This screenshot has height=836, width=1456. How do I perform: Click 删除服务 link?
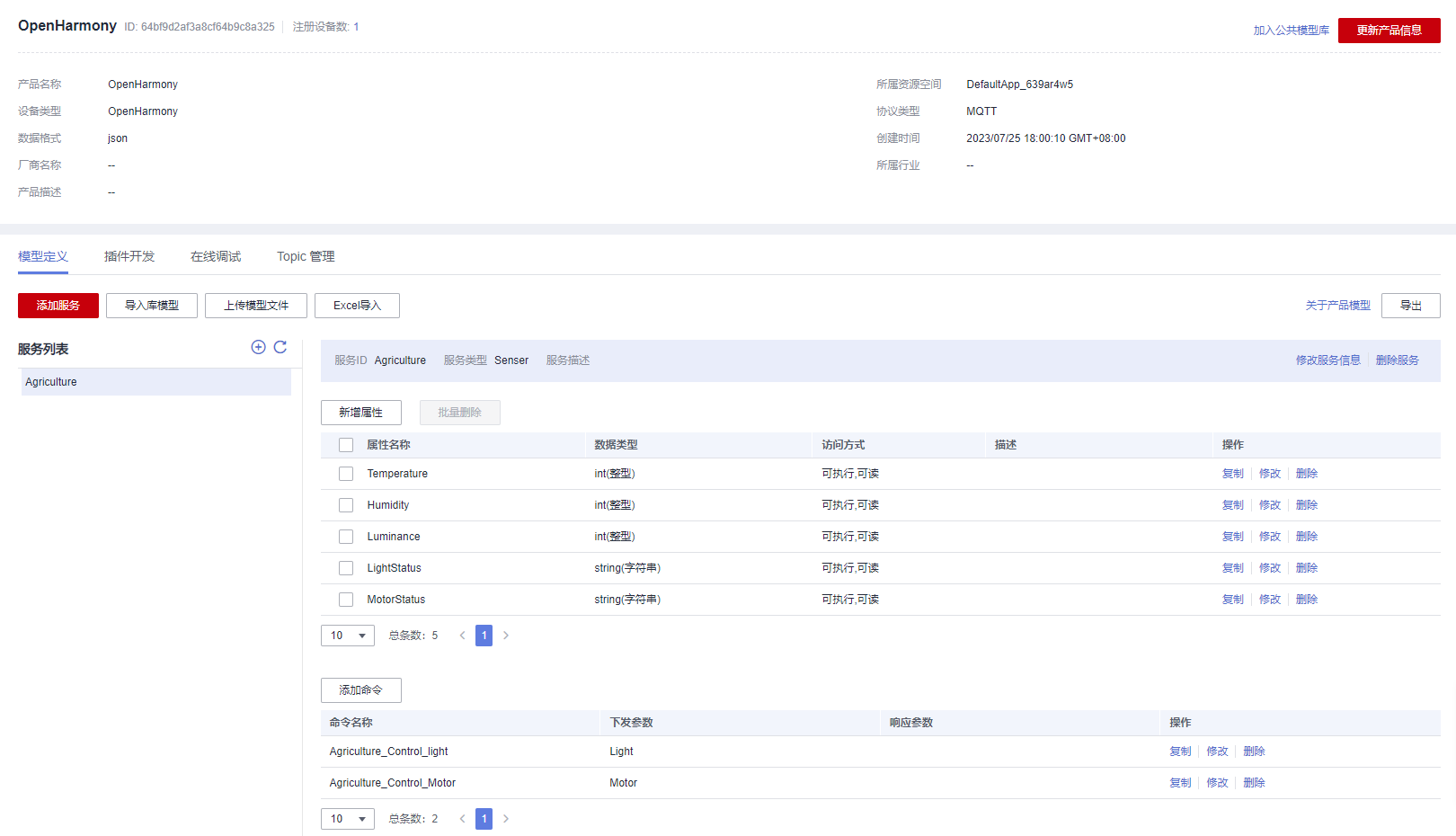[1398, 360]
